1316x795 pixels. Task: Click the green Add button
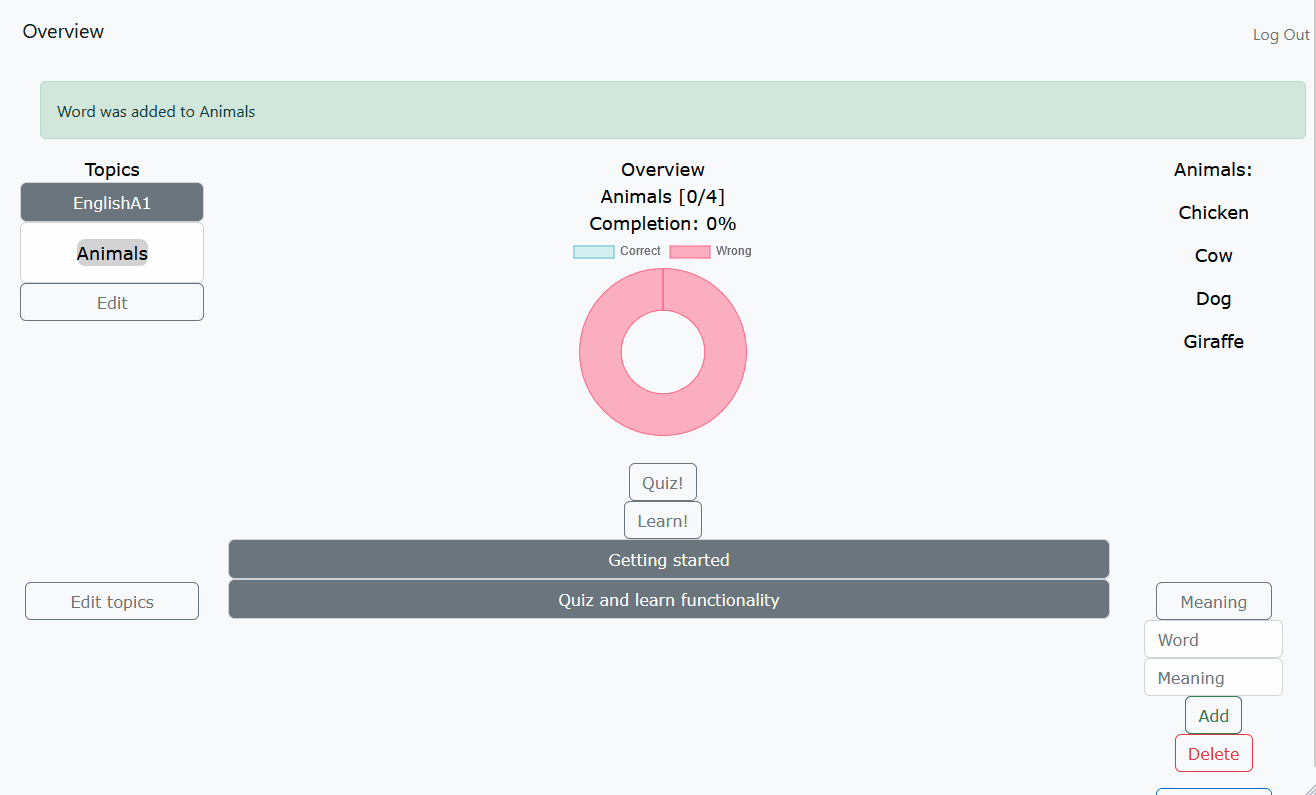(1213, 716)
